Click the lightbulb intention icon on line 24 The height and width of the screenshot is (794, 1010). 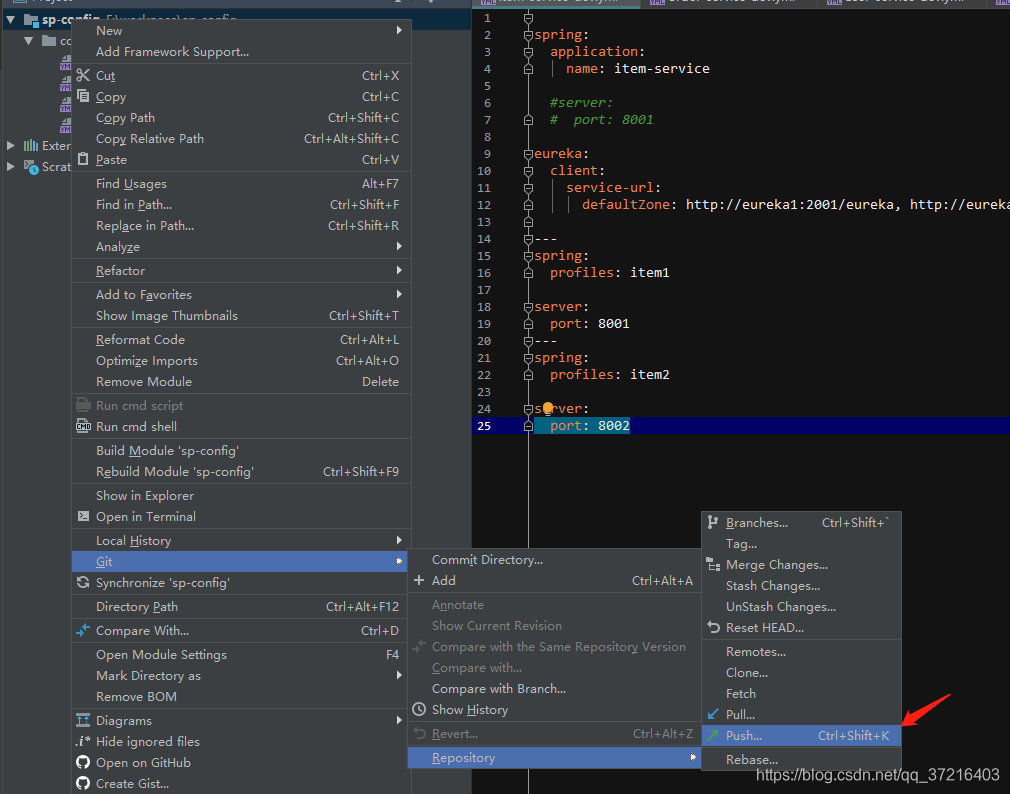click(548, 408)
